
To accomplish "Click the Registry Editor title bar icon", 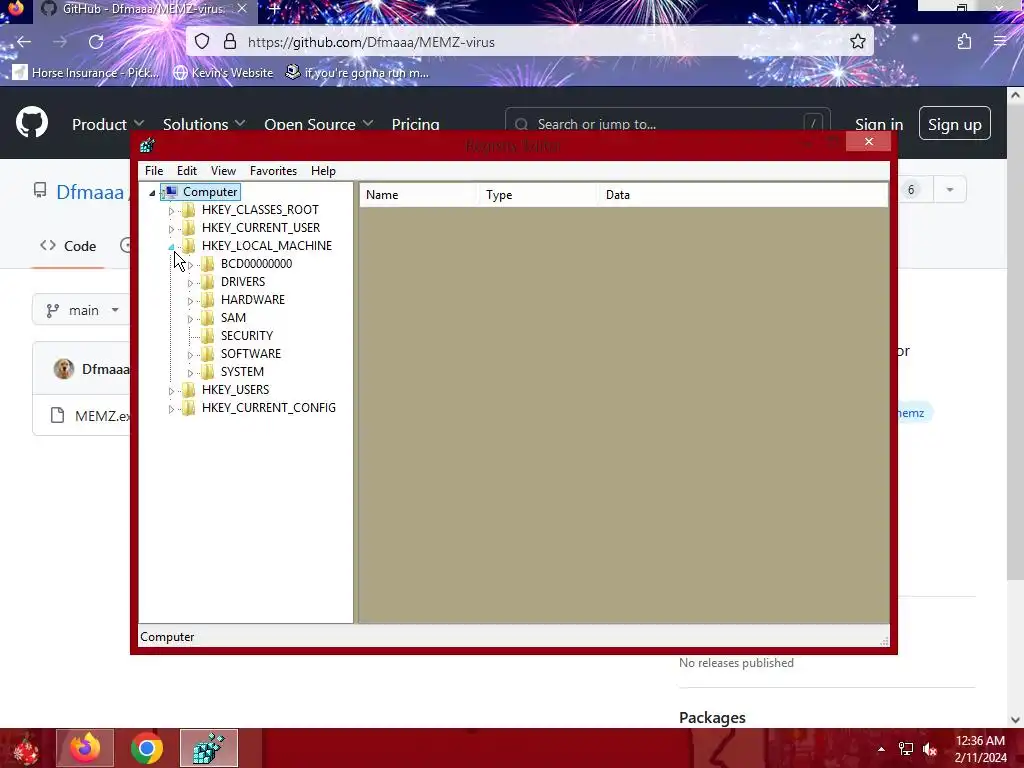I will (x=147, y=145).
